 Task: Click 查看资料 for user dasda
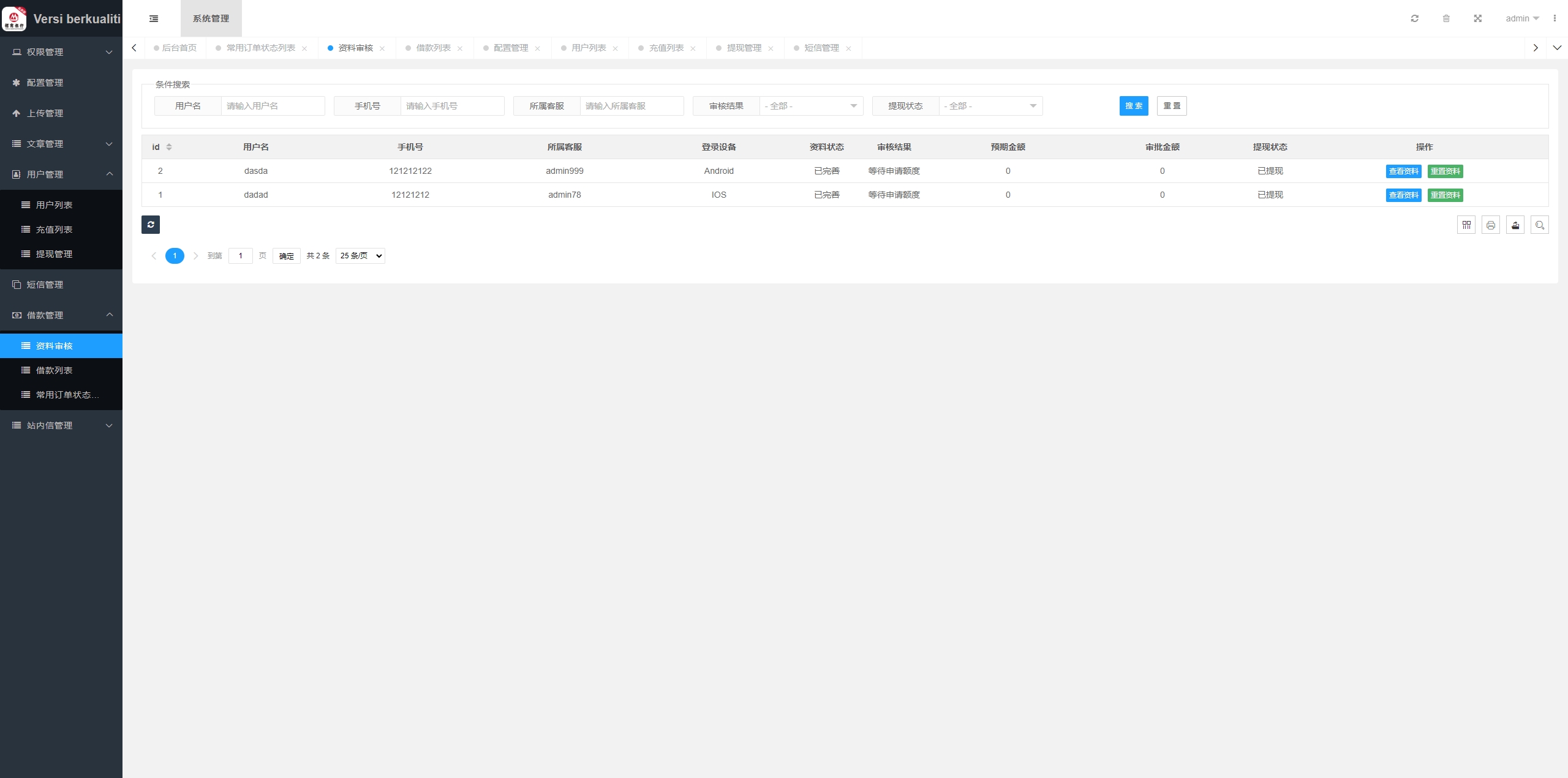pyautogui.click(x=1403, y=171)
